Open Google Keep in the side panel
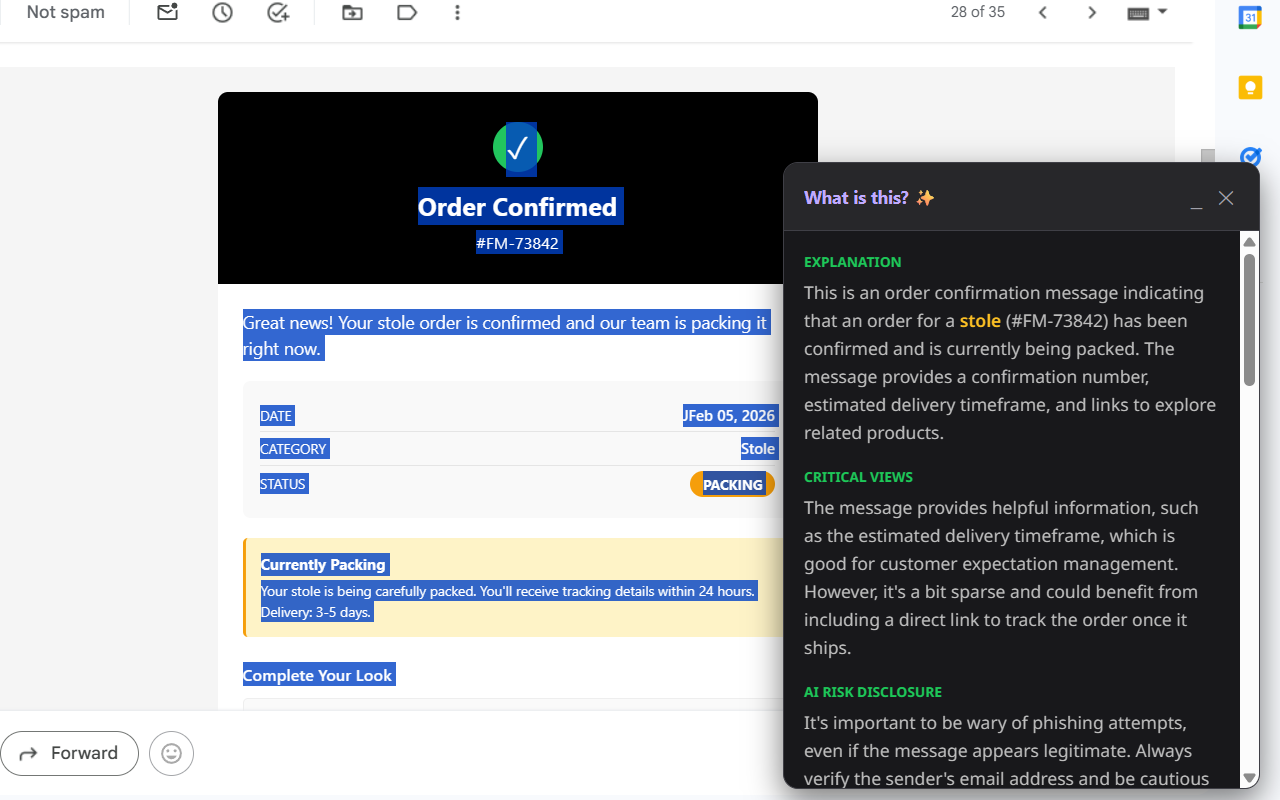Image resolution: width=1280 pixels, height=800 pixels. tap(1250, 87)
